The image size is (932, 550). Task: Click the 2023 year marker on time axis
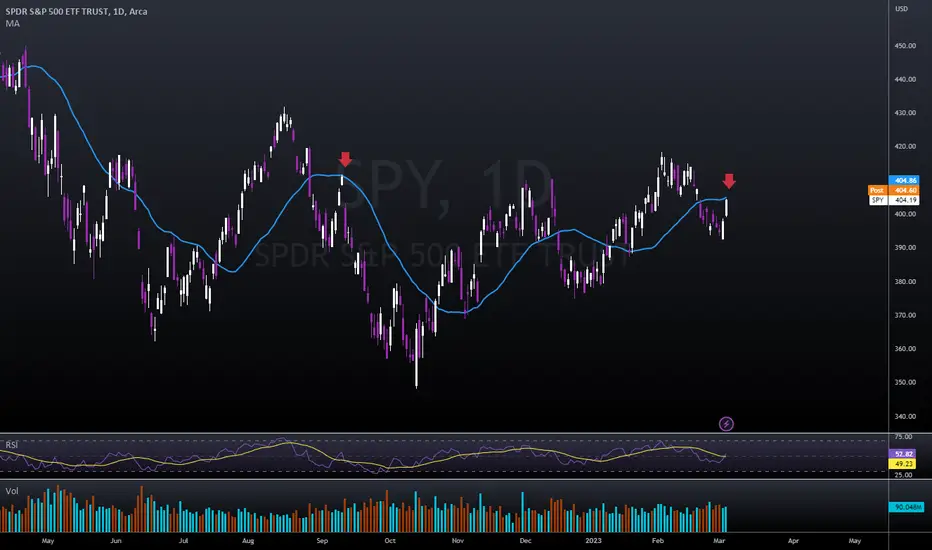(x=593, y=541)
